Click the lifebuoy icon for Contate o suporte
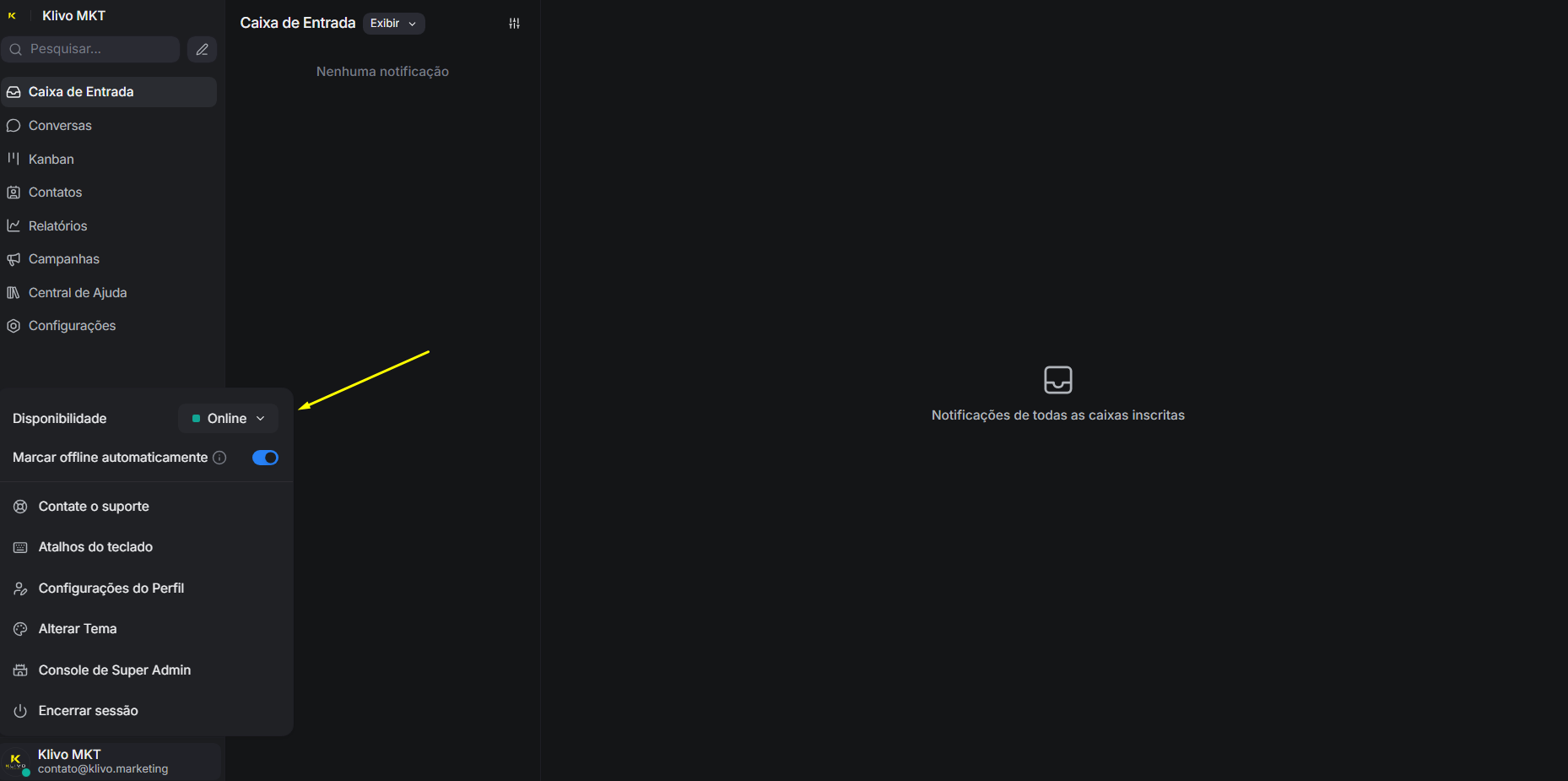Viewport: 1568px width, 781px height. [x=20, y=507]
